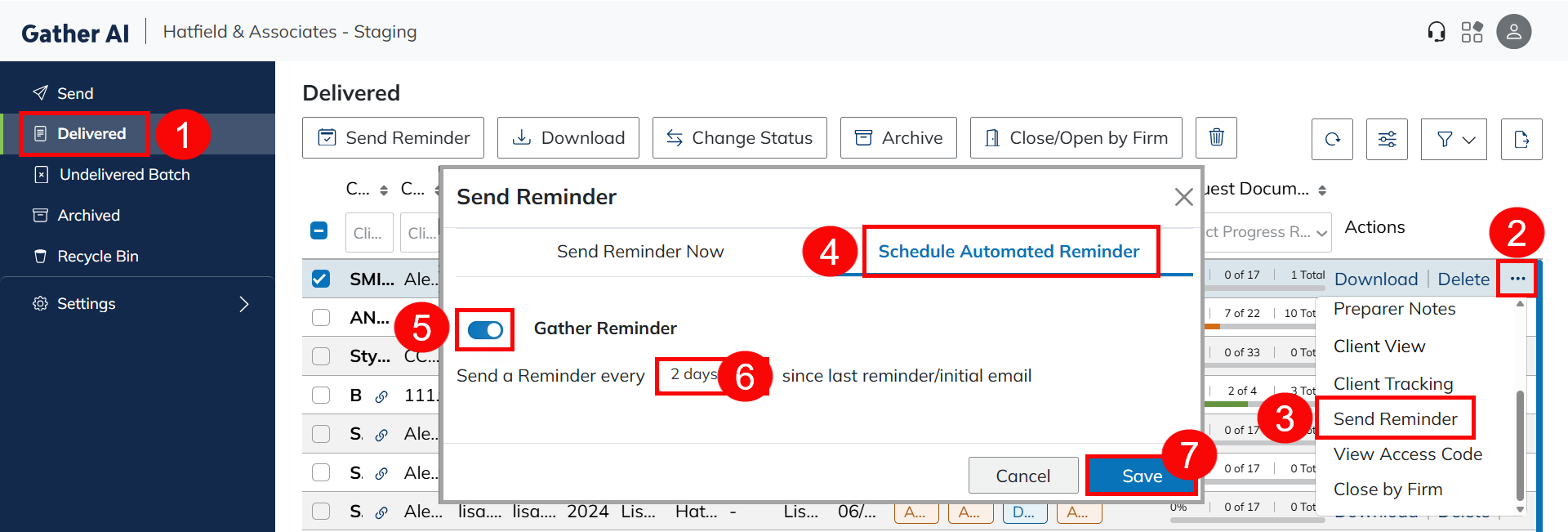Click the refresh table icon

[1333, 139]
